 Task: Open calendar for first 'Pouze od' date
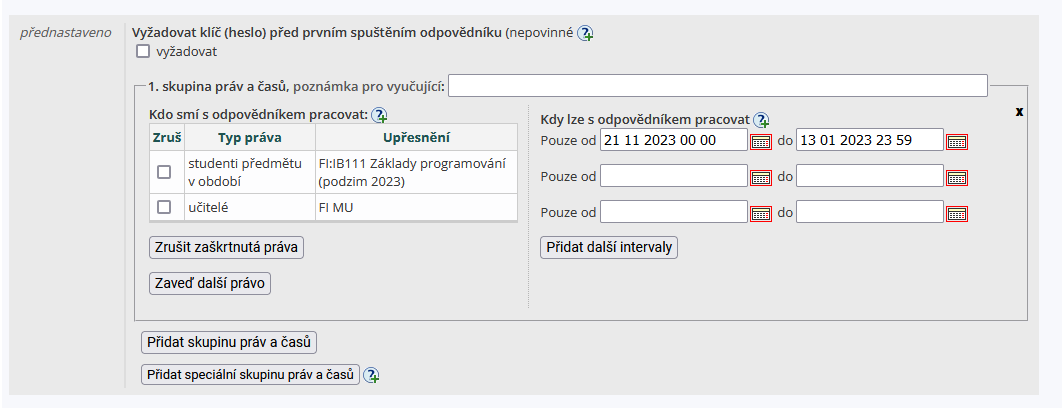pyautogui.click(x=761, y=141)
